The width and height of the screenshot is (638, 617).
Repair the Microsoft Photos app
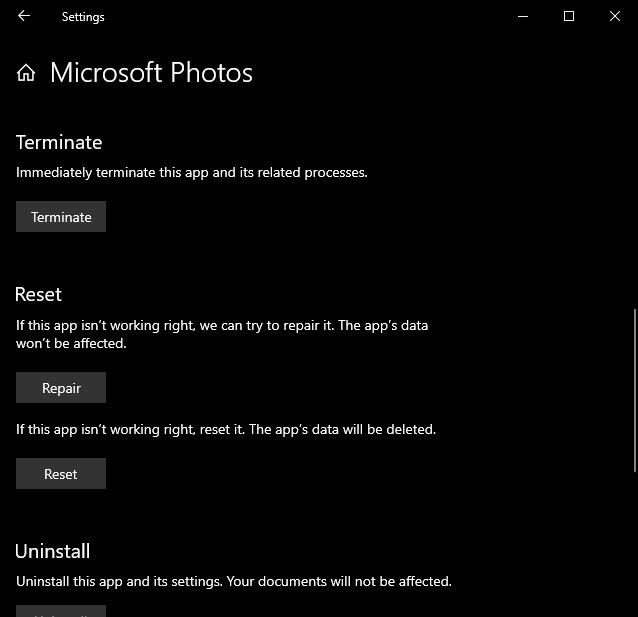click(61, 387)
